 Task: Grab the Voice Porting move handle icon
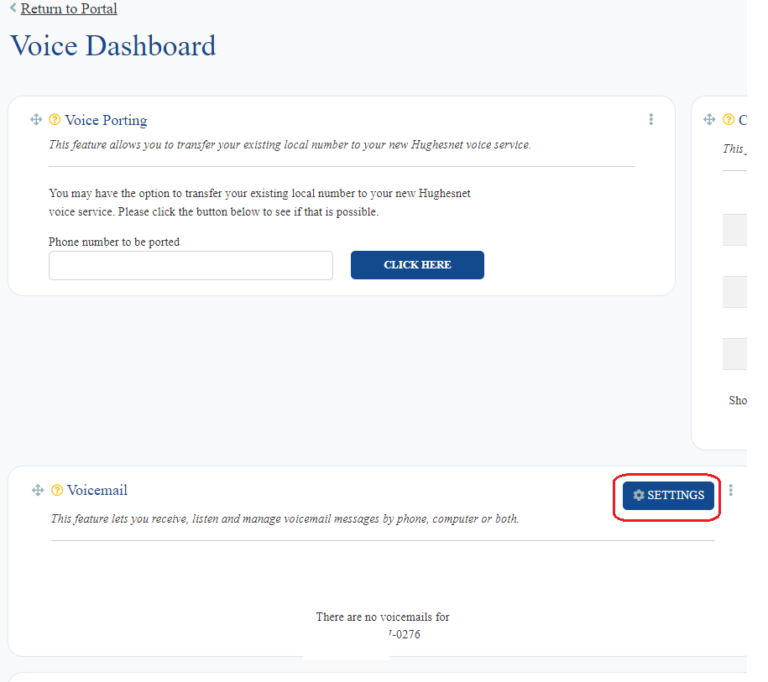pos(37,120)
